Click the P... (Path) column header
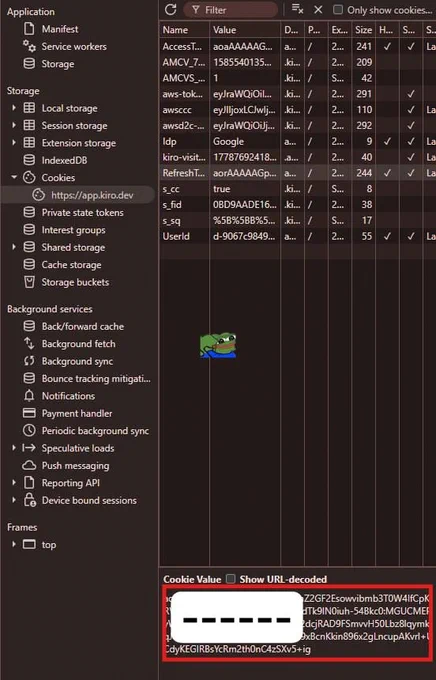Image resolution: width=436 pixels, height=680 pixels. 316,30
